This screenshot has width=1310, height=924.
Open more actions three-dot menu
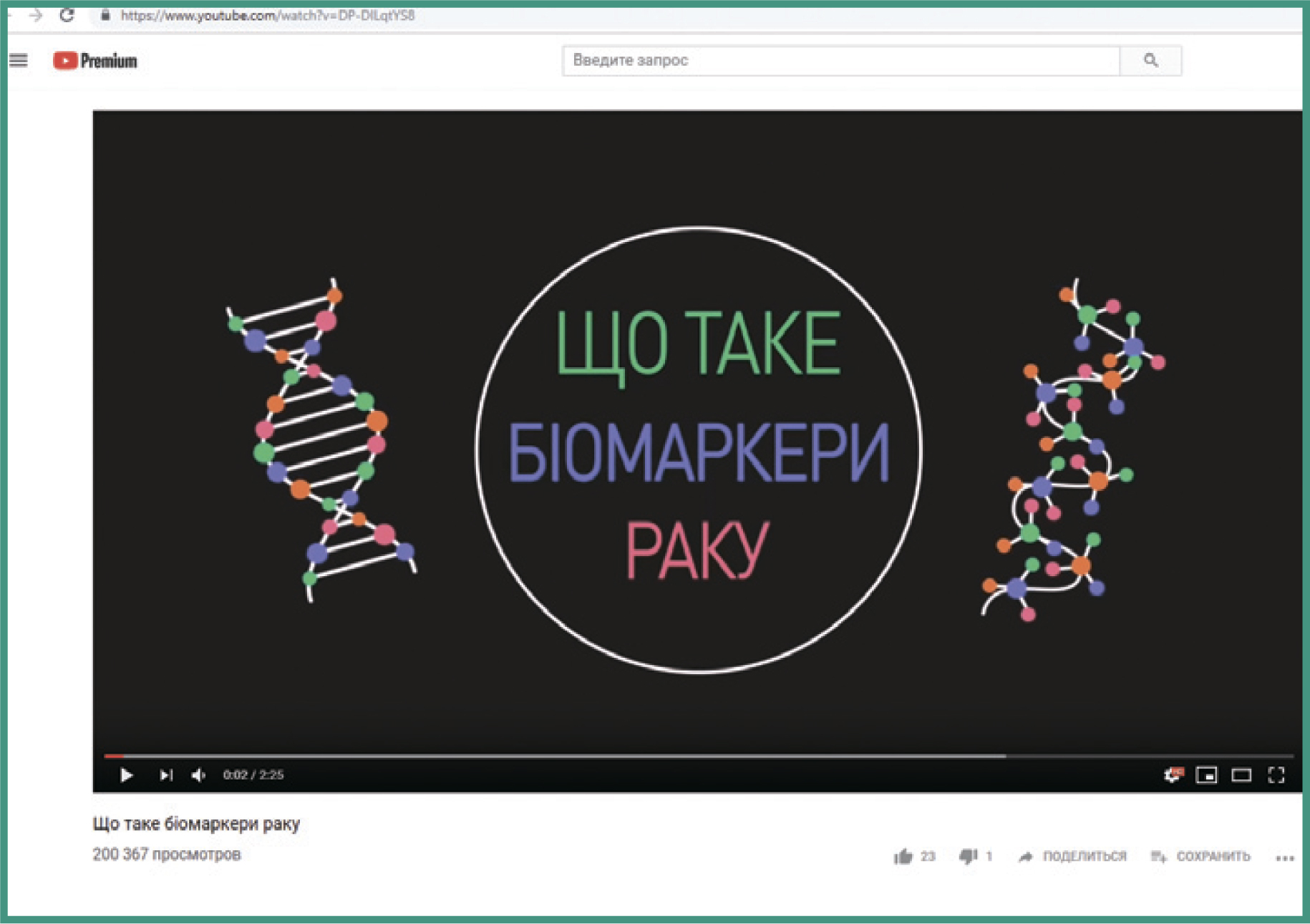click(1285, 858)
